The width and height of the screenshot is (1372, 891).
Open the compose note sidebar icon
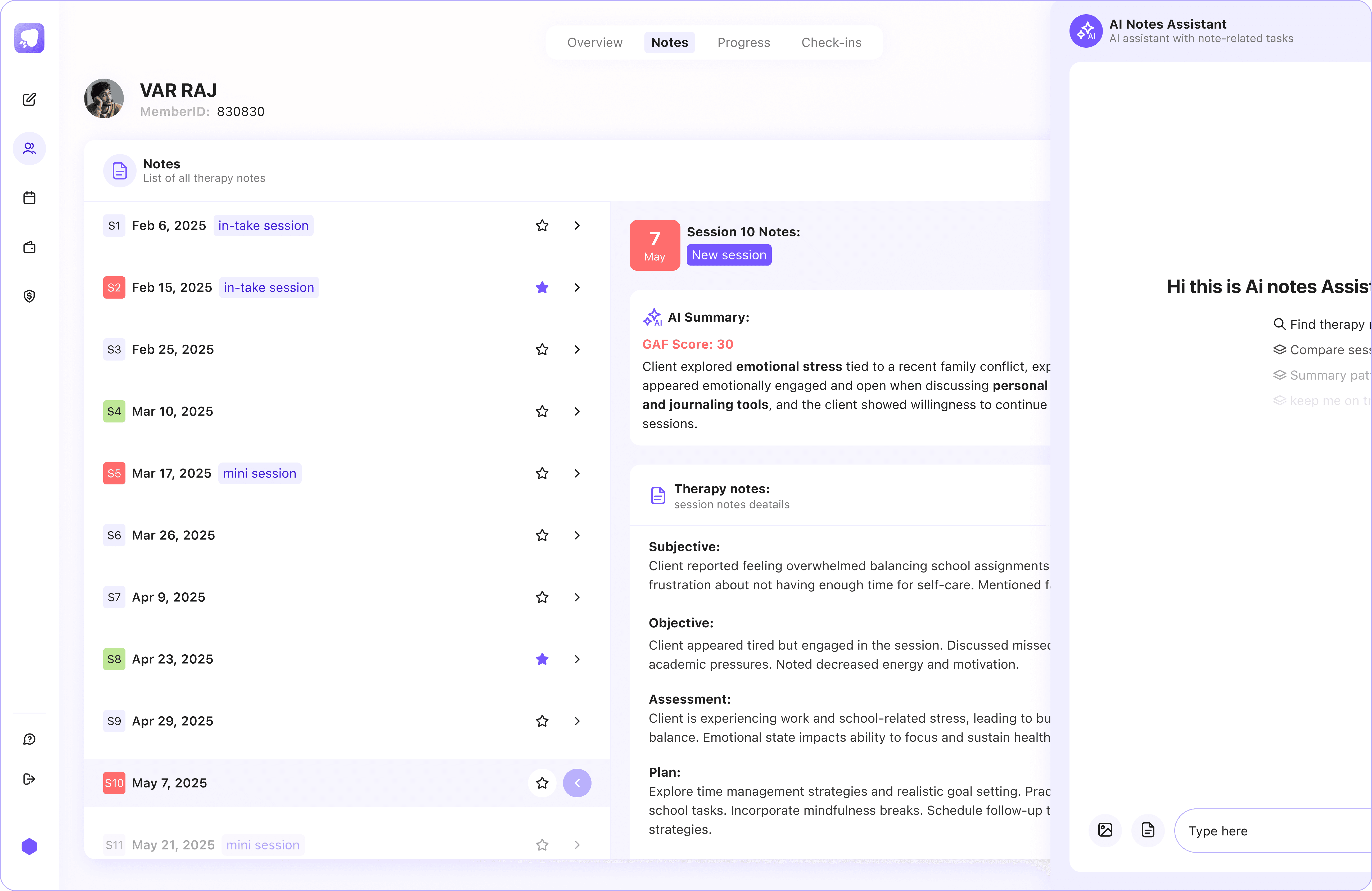pyautogui.click(x=29, y=99)
